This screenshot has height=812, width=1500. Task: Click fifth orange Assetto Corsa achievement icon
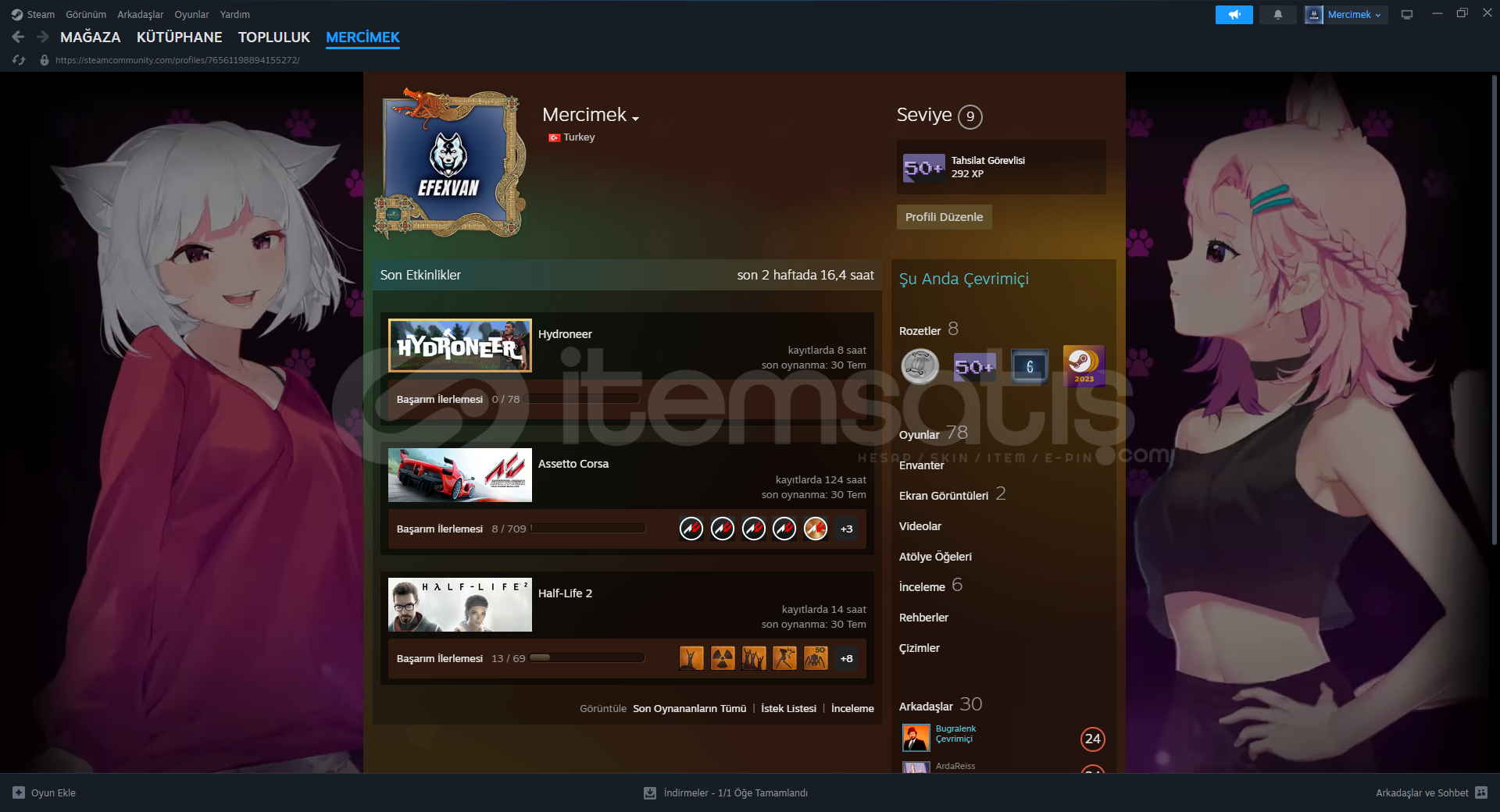click(816, 529)
